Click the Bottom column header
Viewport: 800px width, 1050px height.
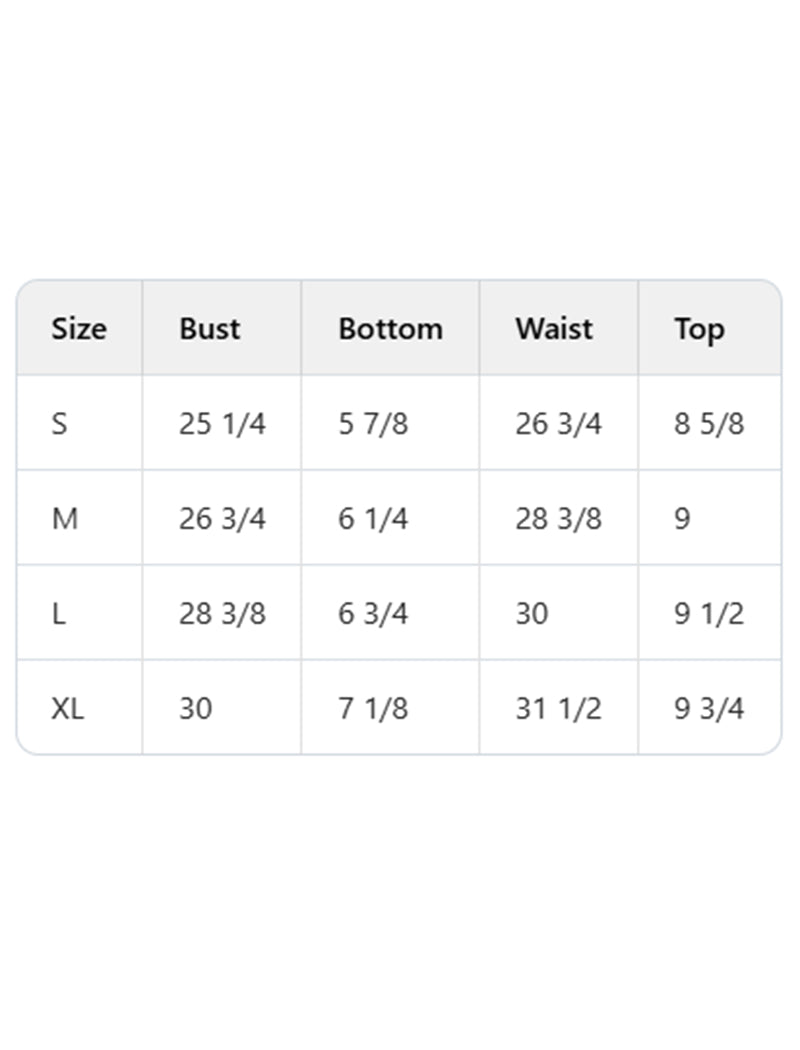390,329
